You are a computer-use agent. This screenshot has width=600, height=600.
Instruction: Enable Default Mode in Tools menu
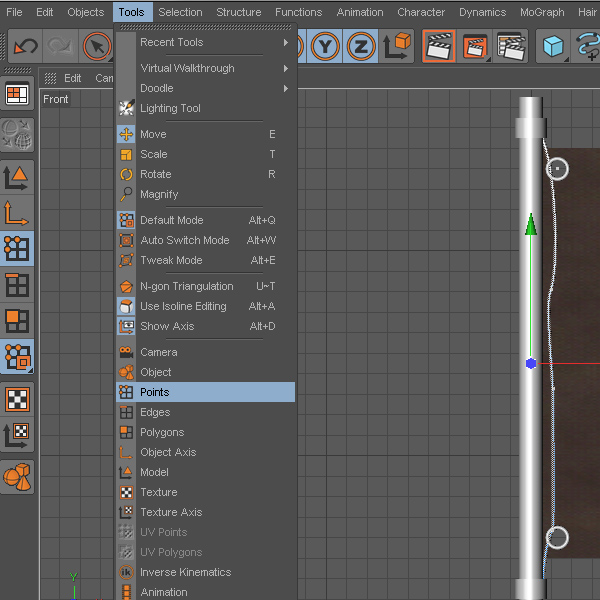point(205,220)
